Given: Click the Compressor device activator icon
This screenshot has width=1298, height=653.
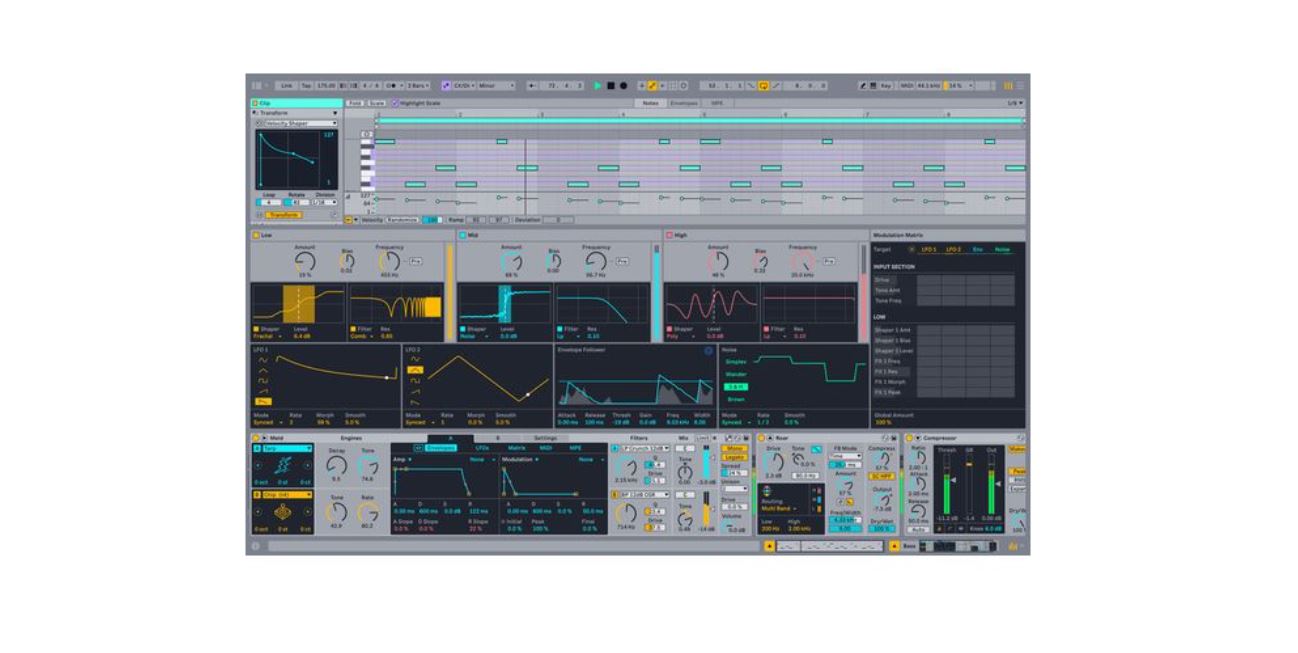Looking at the screenshot, I should (909, 438).
